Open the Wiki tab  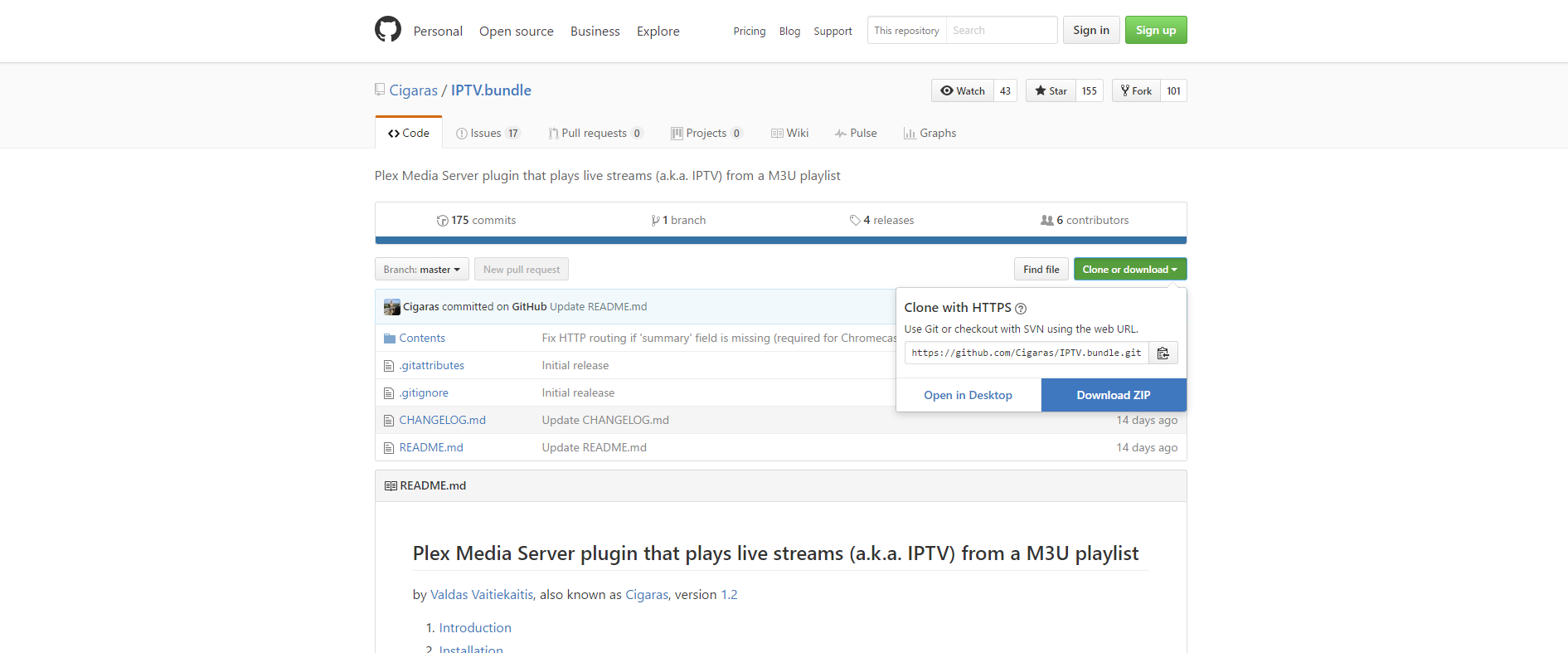[x=790, y=133]
